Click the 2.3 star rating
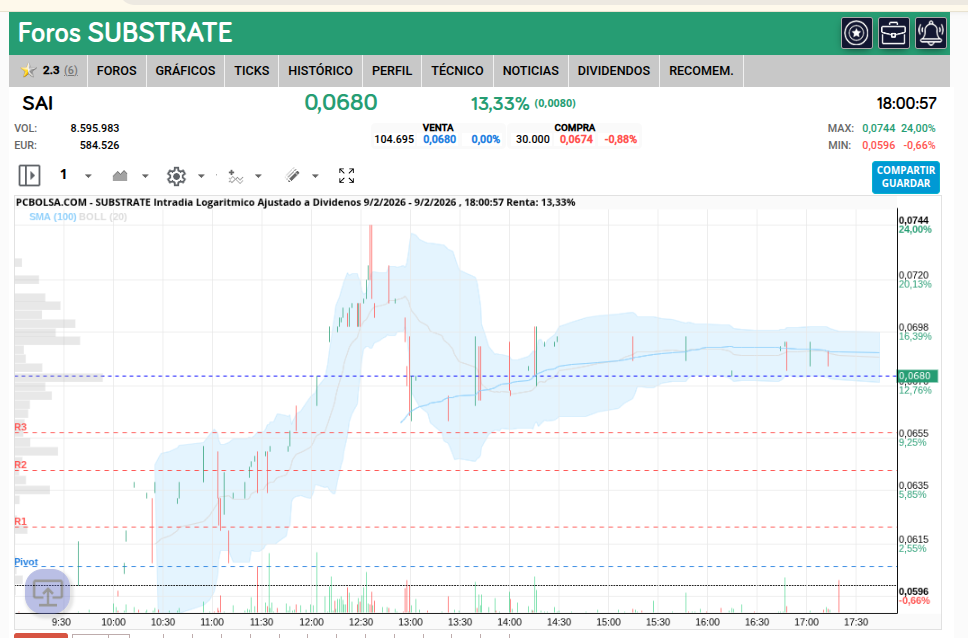 [49, 71]
